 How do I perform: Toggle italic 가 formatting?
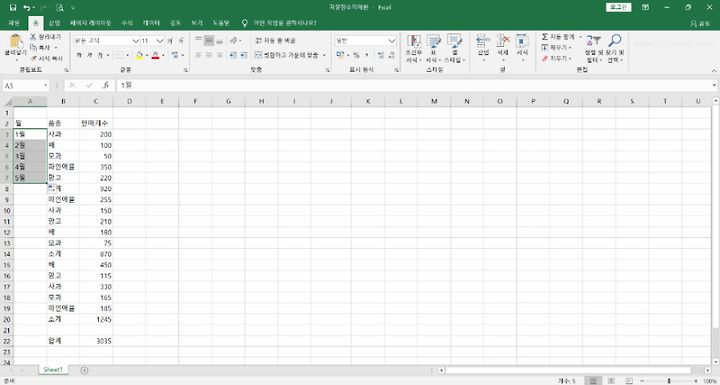pos(89,55)
